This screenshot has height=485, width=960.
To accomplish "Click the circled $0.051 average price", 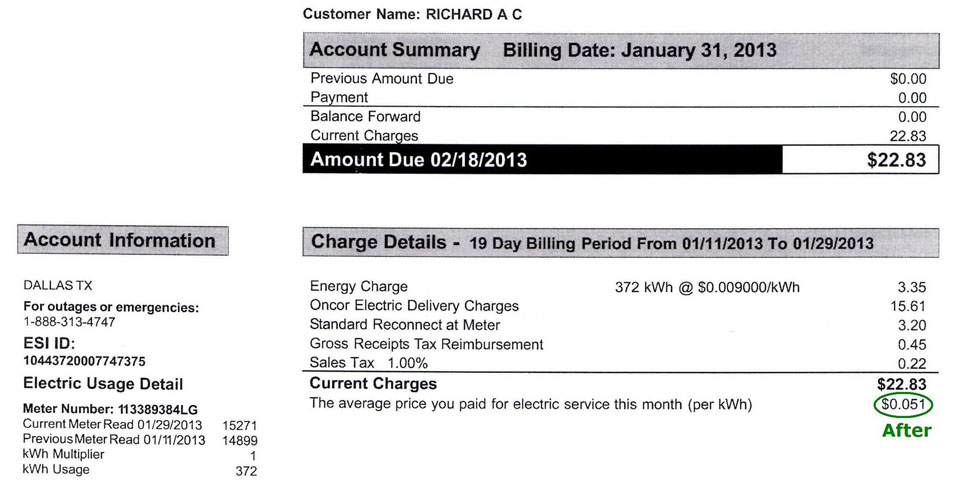I will [903, 405].
